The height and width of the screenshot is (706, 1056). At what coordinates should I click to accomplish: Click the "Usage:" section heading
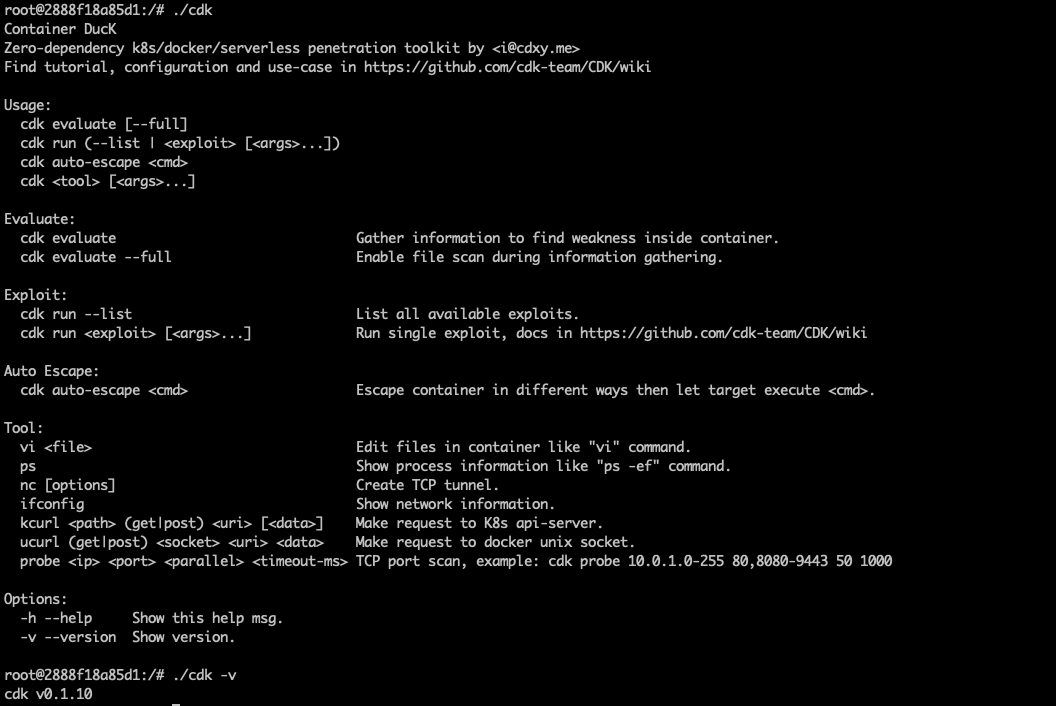tap(28, 105)
